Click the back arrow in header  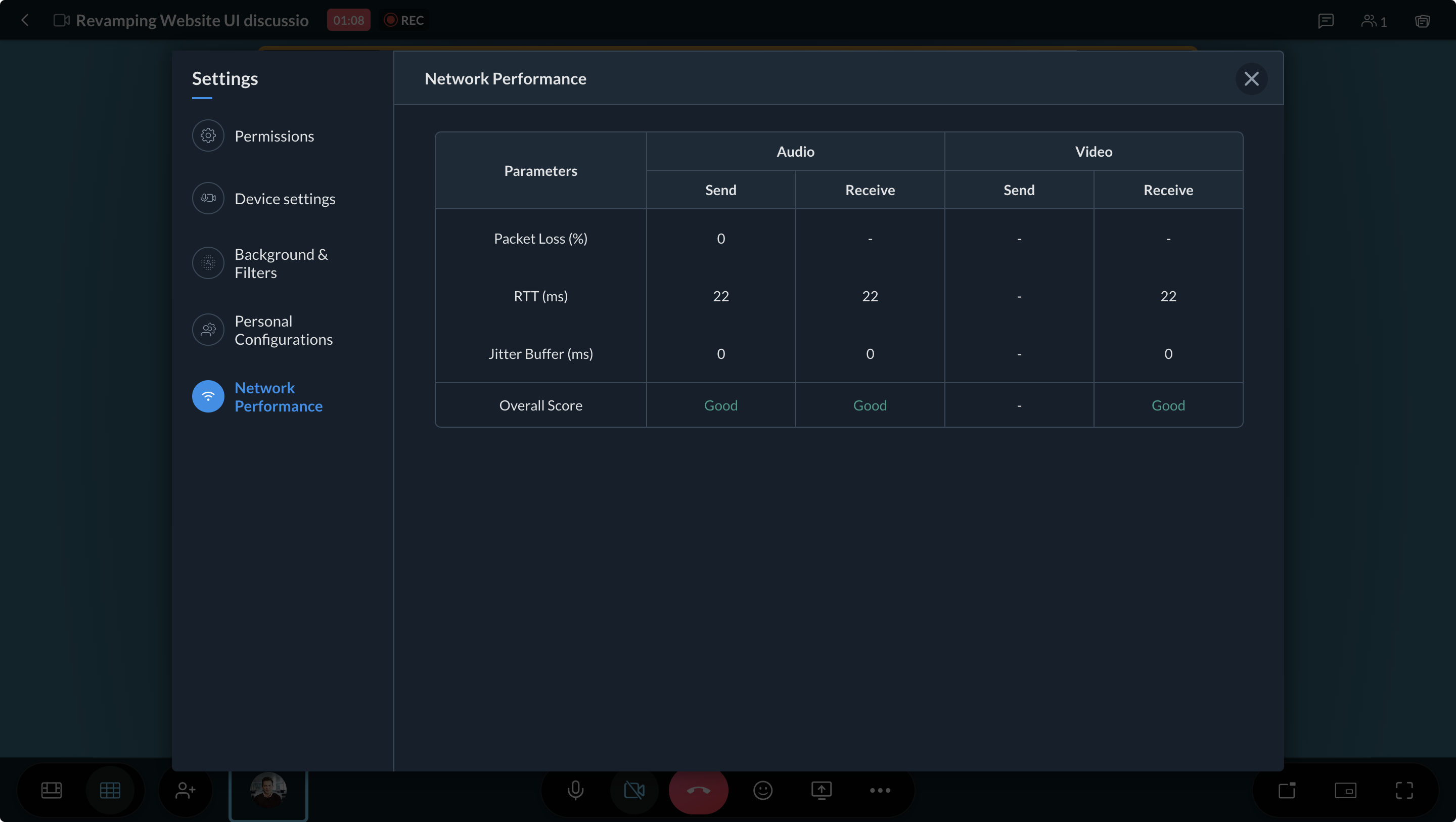[x=25, y=20]
